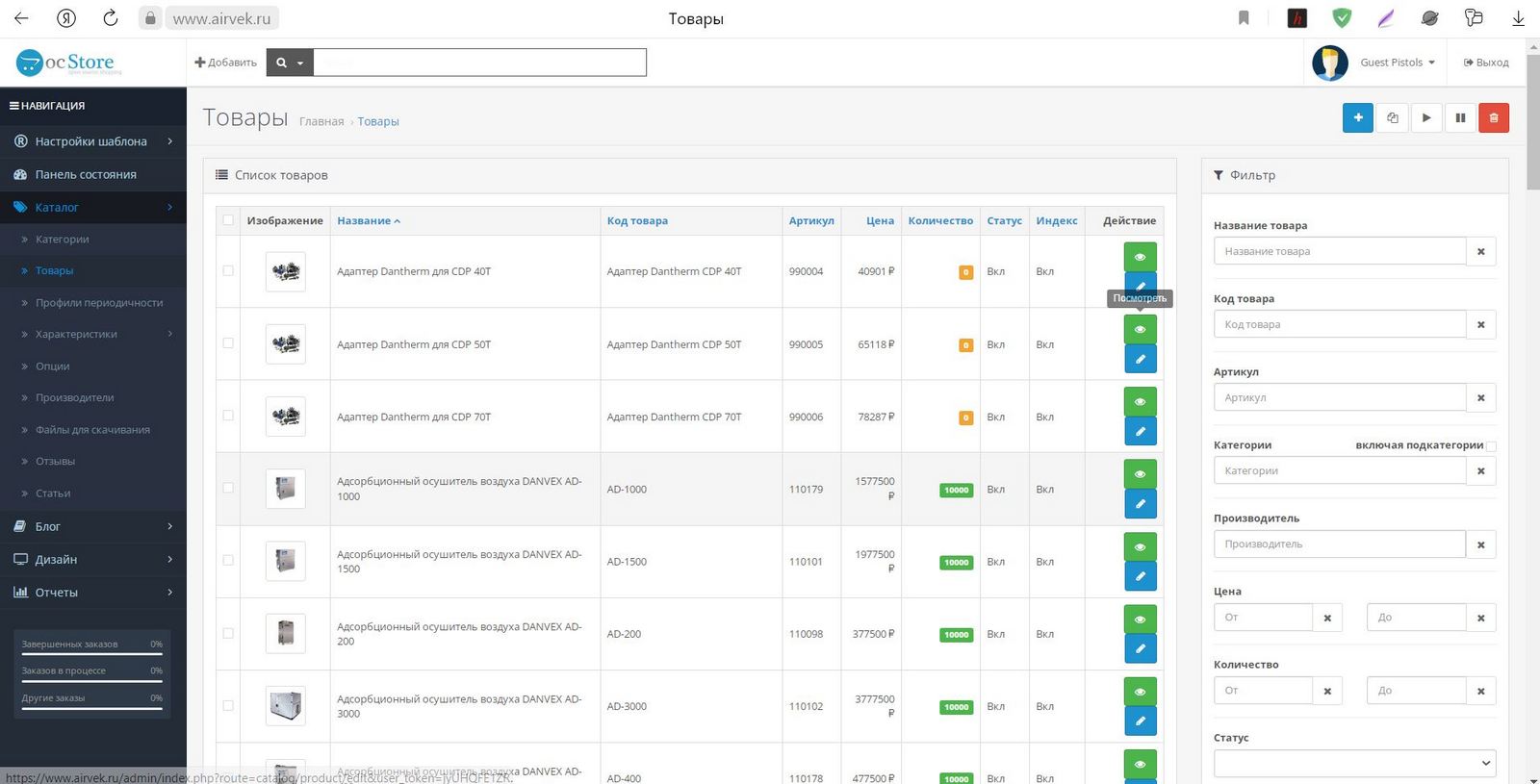Check the box for Адаптер CDP 70T row
The image size is (1540, 784).
[x=228, y=416]
